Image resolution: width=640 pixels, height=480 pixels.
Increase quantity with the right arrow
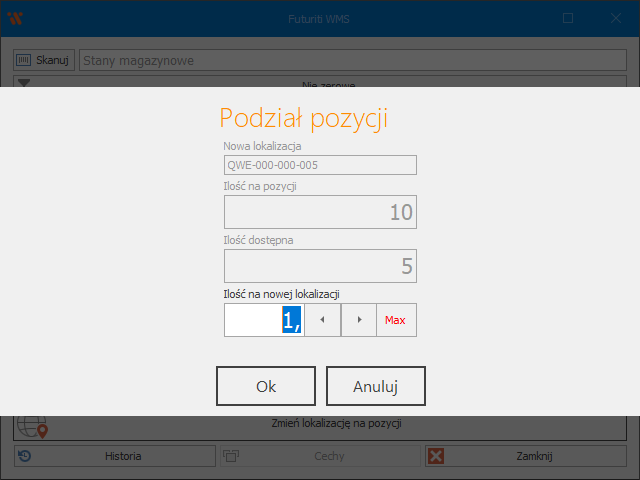click(x=359, y=320)
